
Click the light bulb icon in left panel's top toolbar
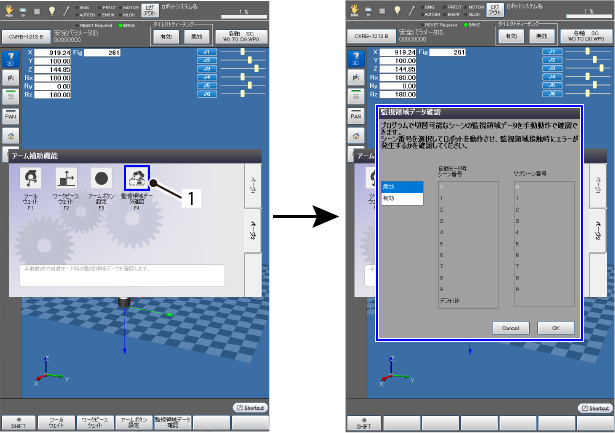tap(52, 11)
